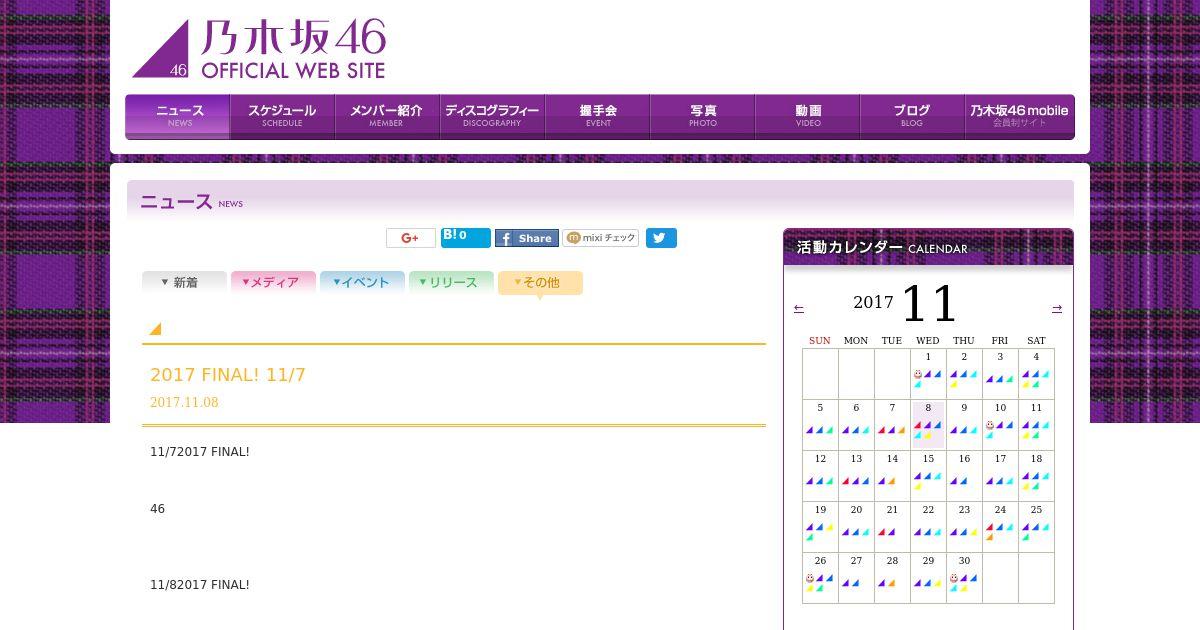Open the ニュース NEWS menu tab
This screenshot has width=1200, height=630.
coord(178,116)
